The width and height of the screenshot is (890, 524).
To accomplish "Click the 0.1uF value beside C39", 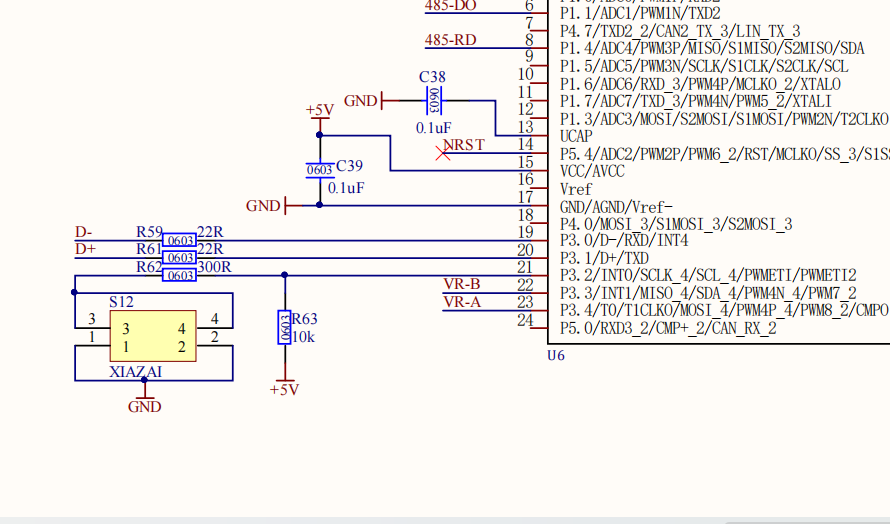I will (346, 188).
